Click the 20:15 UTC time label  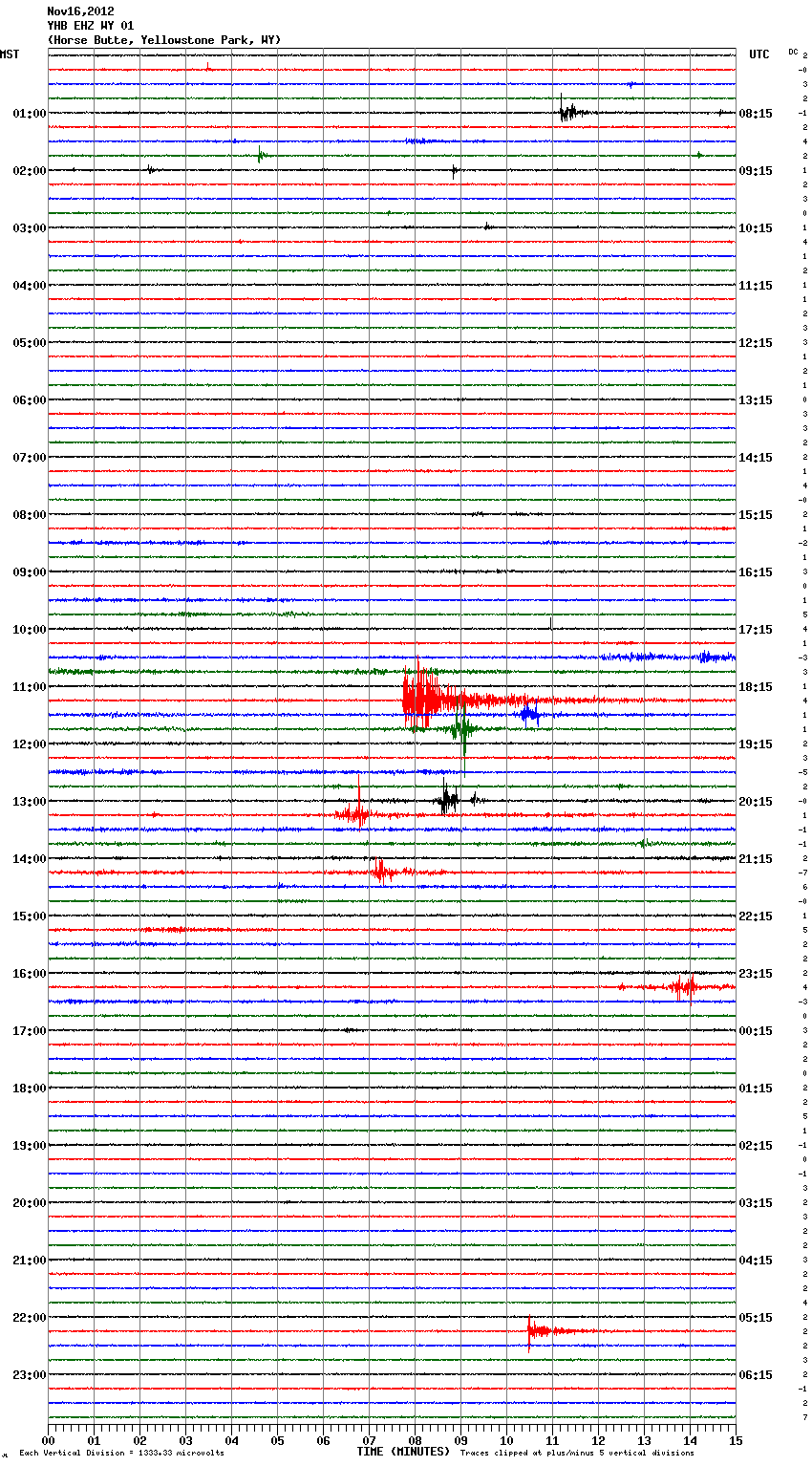tap(756, 802)
